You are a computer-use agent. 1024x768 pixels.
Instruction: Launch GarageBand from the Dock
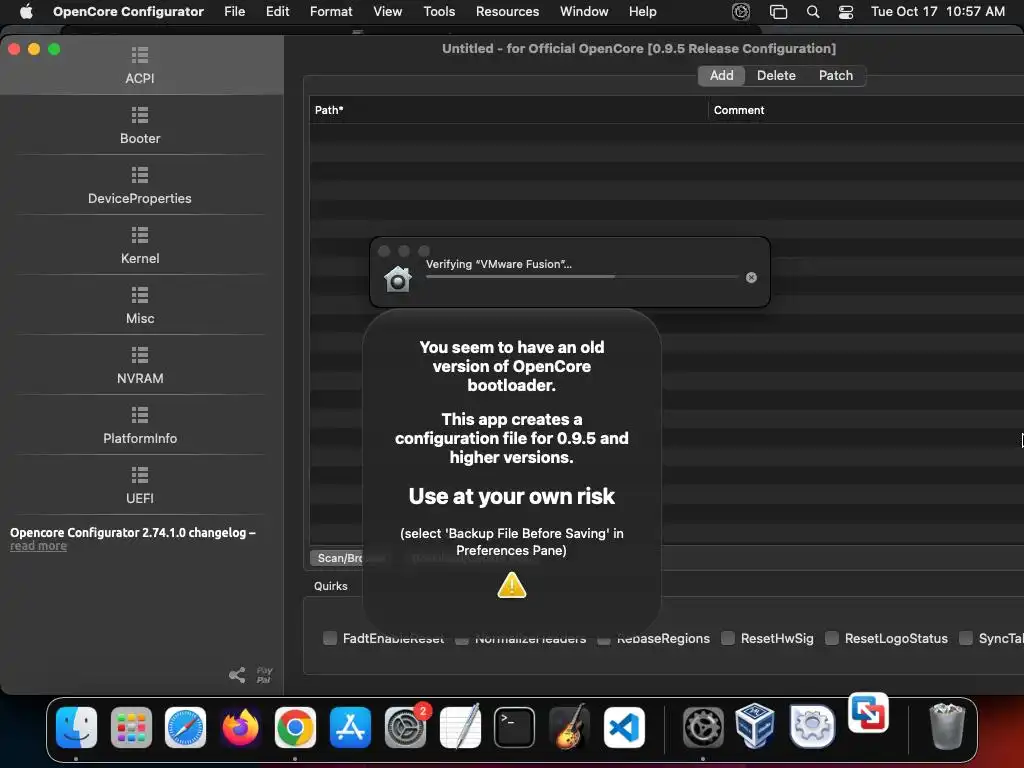pyautogui.click(x=569, y=727)
